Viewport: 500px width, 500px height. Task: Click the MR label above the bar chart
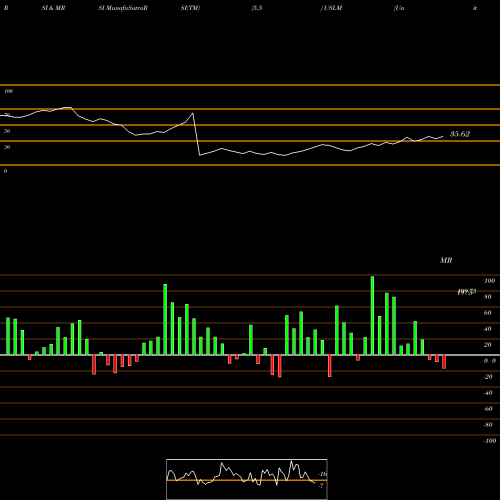point(446,260)
